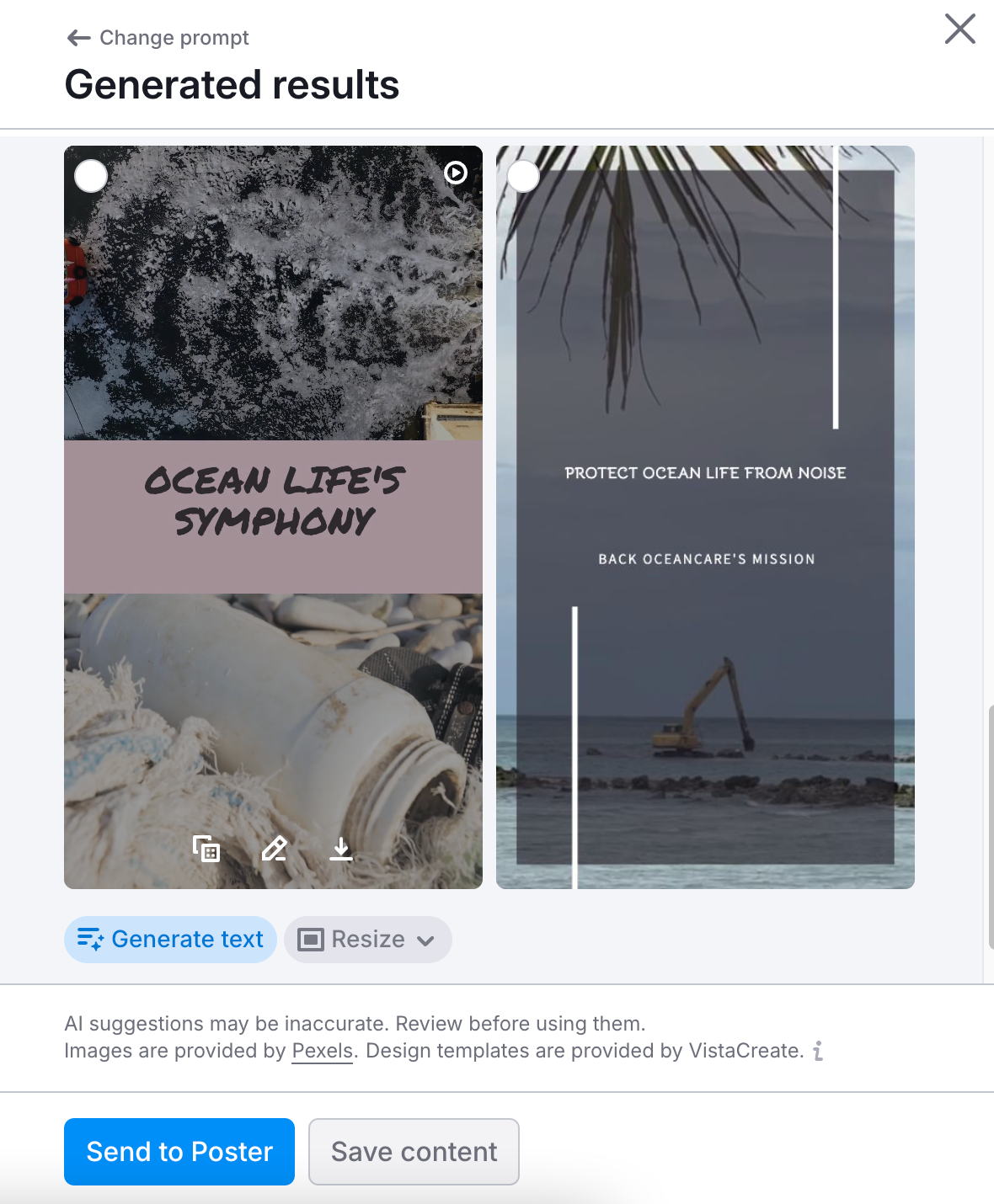Close the Generated results dialog
The image size is (994, 1204).
pos(960,29)
